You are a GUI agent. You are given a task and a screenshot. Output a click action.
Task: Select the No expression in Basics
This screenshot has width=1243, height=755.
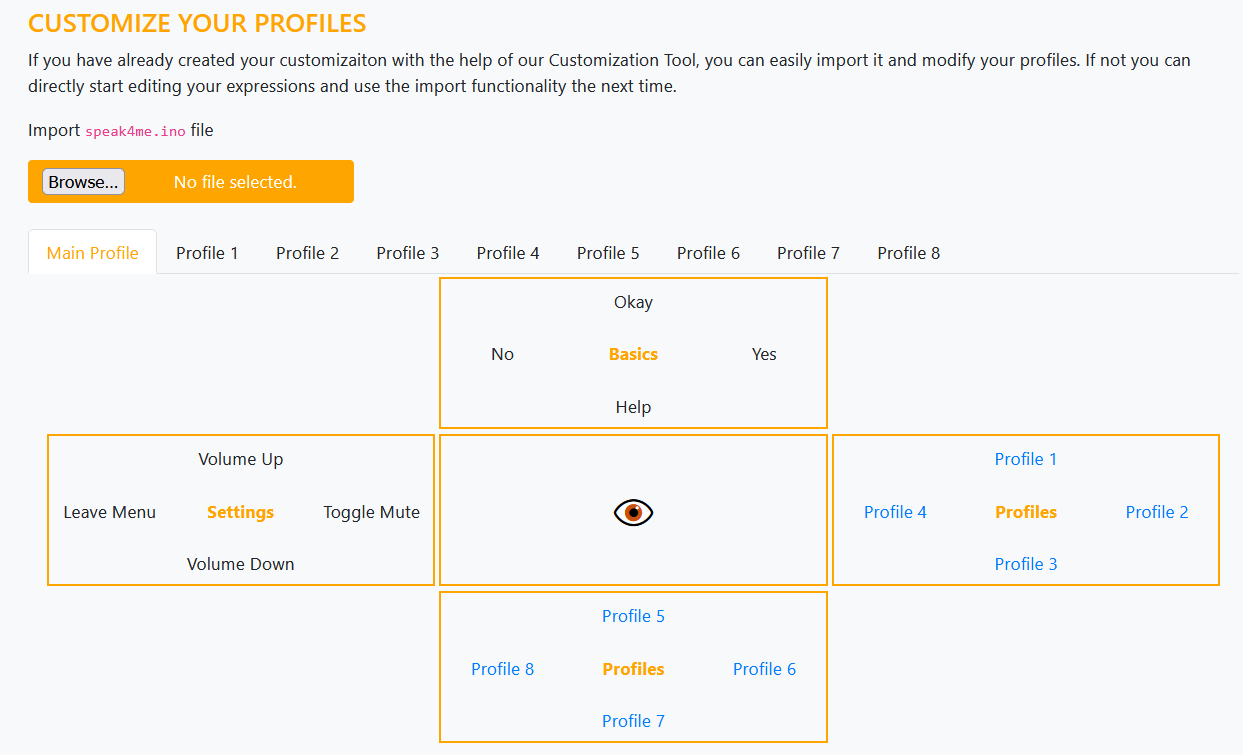502,354
